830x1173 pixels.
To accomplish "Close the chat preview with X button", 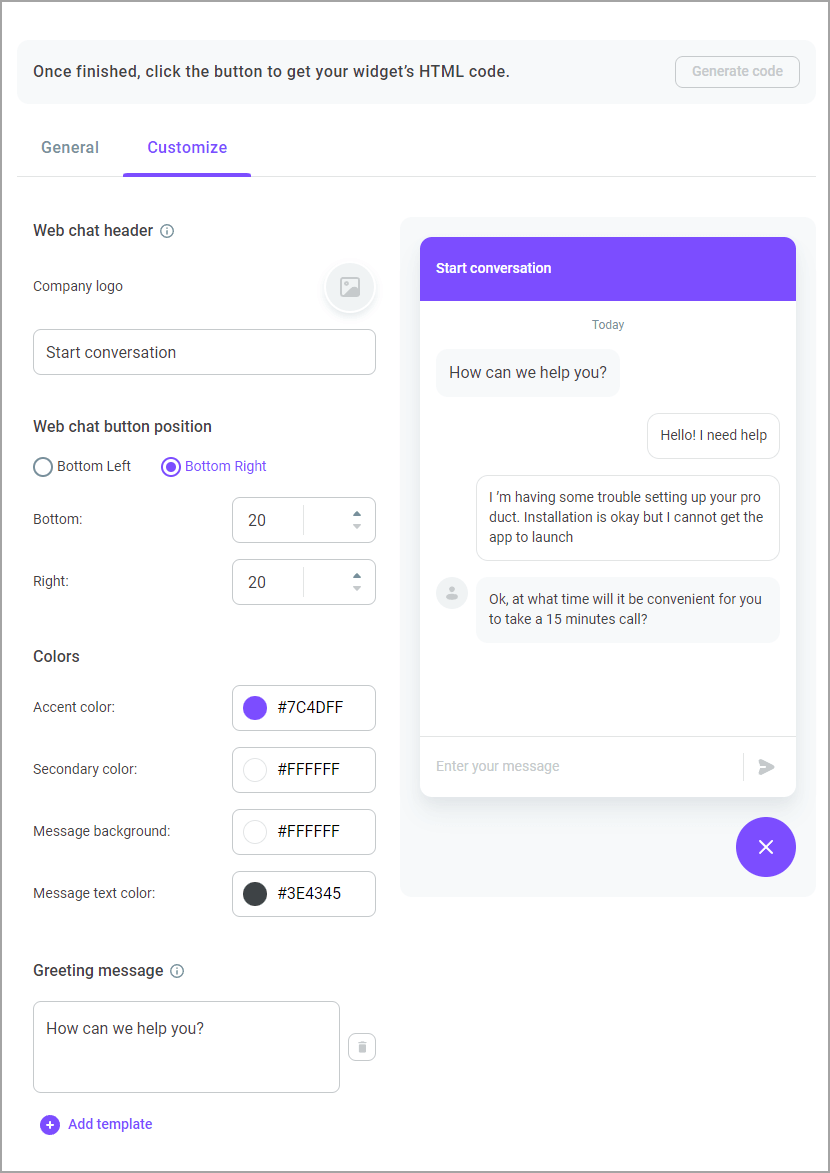I will tap(766, 847).
